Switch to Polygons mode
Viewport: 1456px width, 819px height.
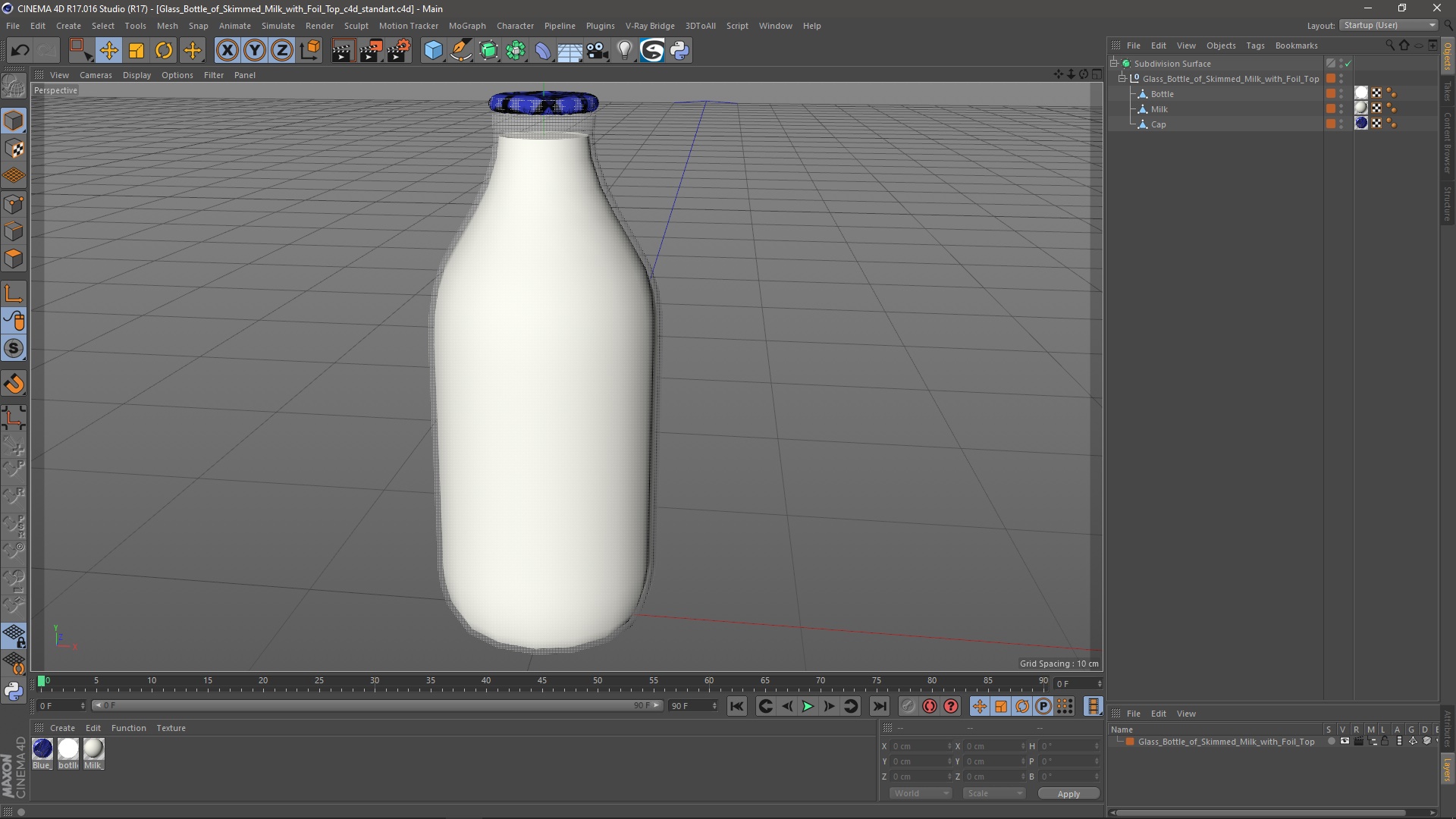click(x=14, y=259)
